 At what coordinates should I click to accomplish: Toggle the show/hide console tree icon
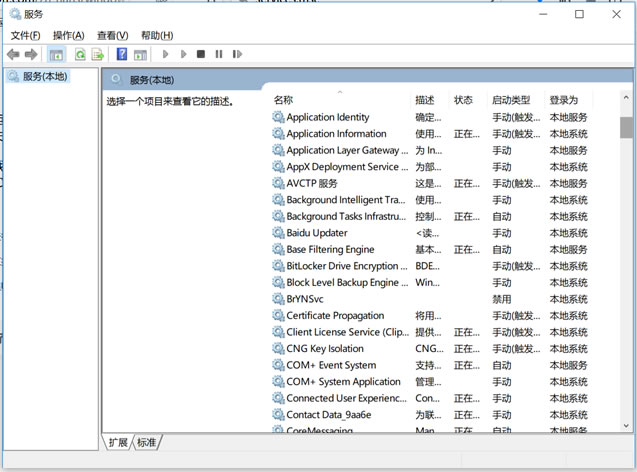(x=56, y=54)
